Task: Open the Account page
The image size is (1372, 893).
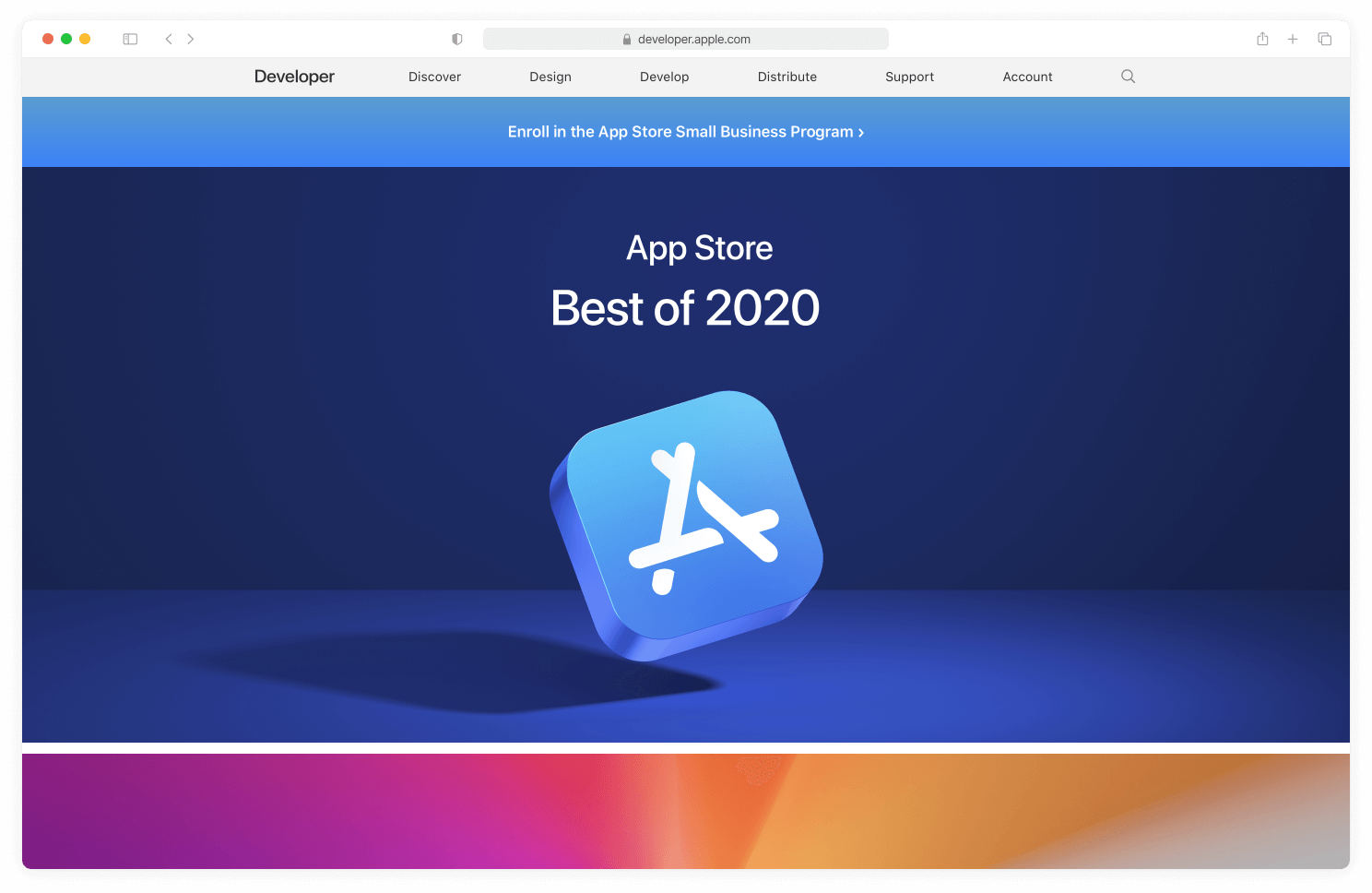Action: (x=1028, y=77)
